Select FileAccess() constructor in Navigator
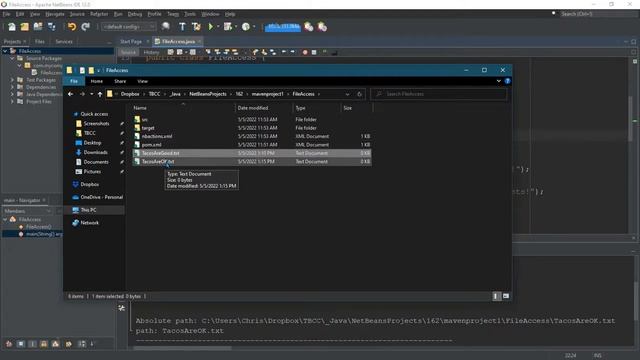Viewport: 640px width, 360px height. (38, 227)
